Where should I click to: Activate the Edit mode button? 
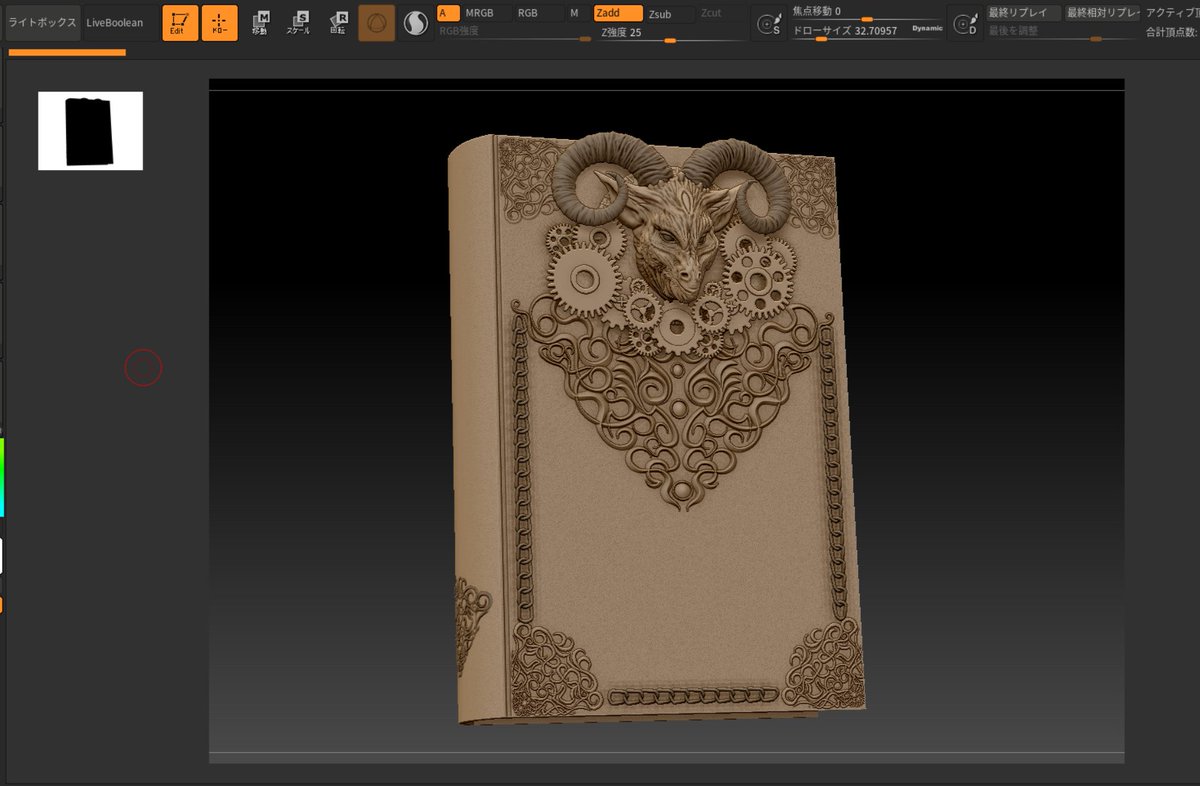(x=180, y=22)
